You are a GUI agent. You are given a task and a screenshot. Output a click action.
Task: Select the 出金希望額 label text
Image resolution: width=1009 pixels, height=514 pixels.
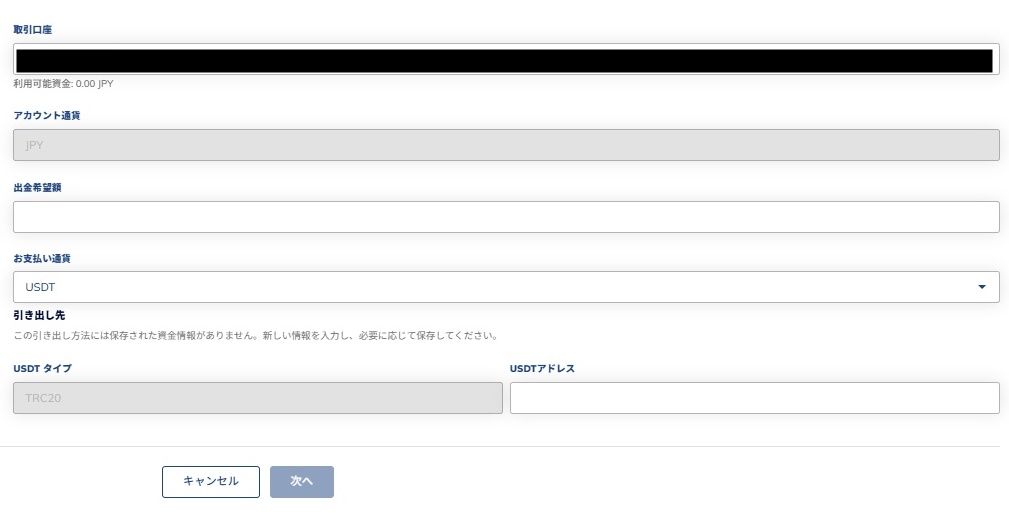[x=37, y=187]
